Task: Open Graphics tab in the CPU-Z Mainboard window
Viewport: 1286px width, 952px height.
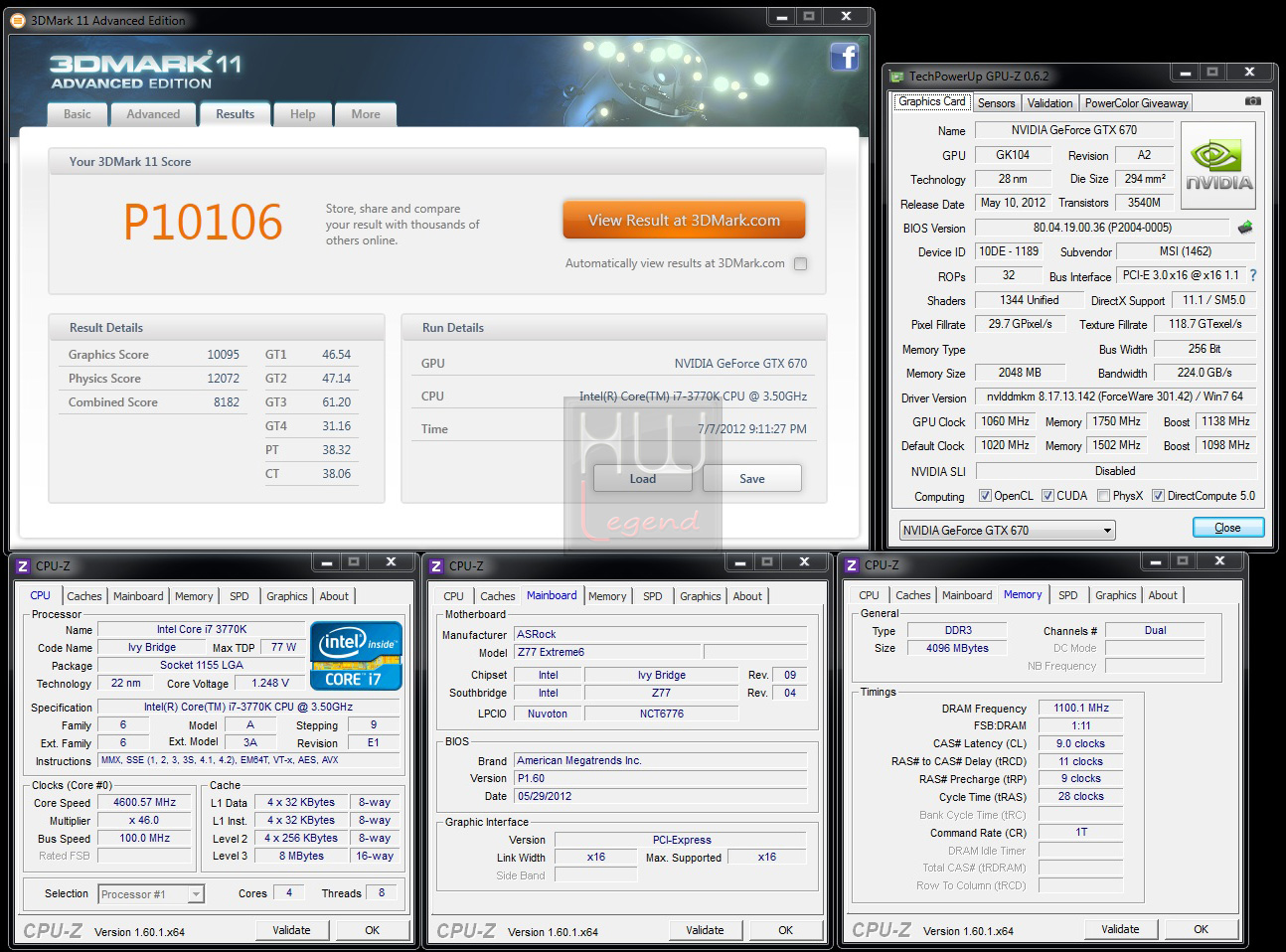Action: tap(701, 596)
